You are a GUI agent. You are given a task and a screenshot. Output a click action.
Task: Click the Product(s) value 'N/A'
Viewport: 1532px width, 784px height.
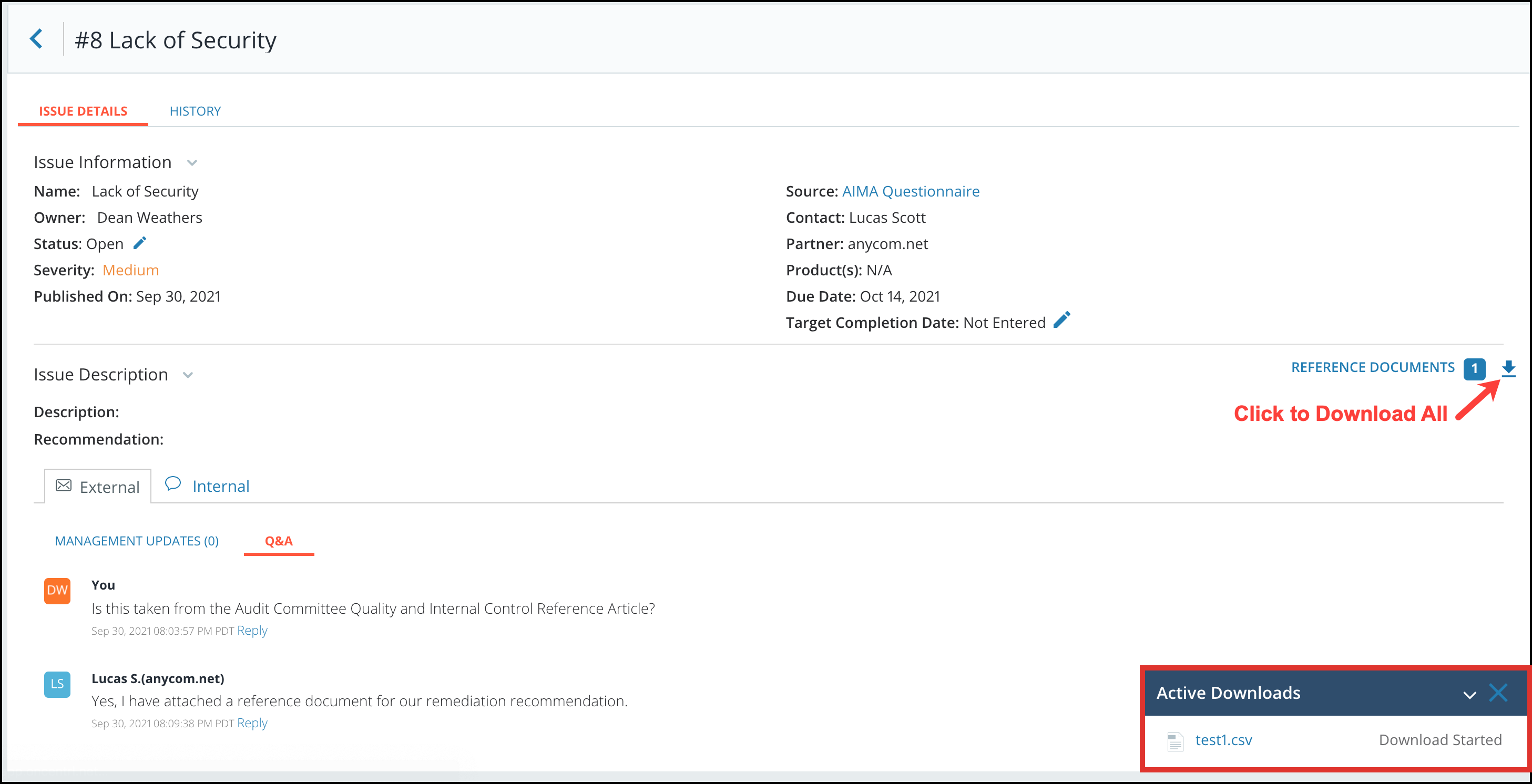879,270
